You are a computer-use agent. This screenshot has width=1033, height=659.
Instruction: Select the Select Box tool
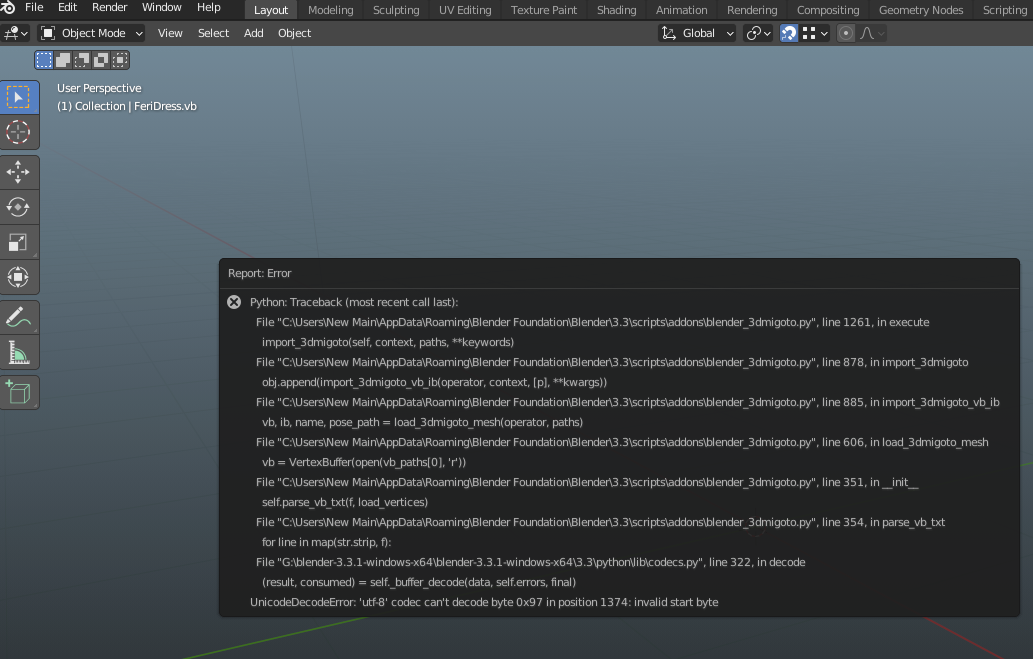[19, 97]
